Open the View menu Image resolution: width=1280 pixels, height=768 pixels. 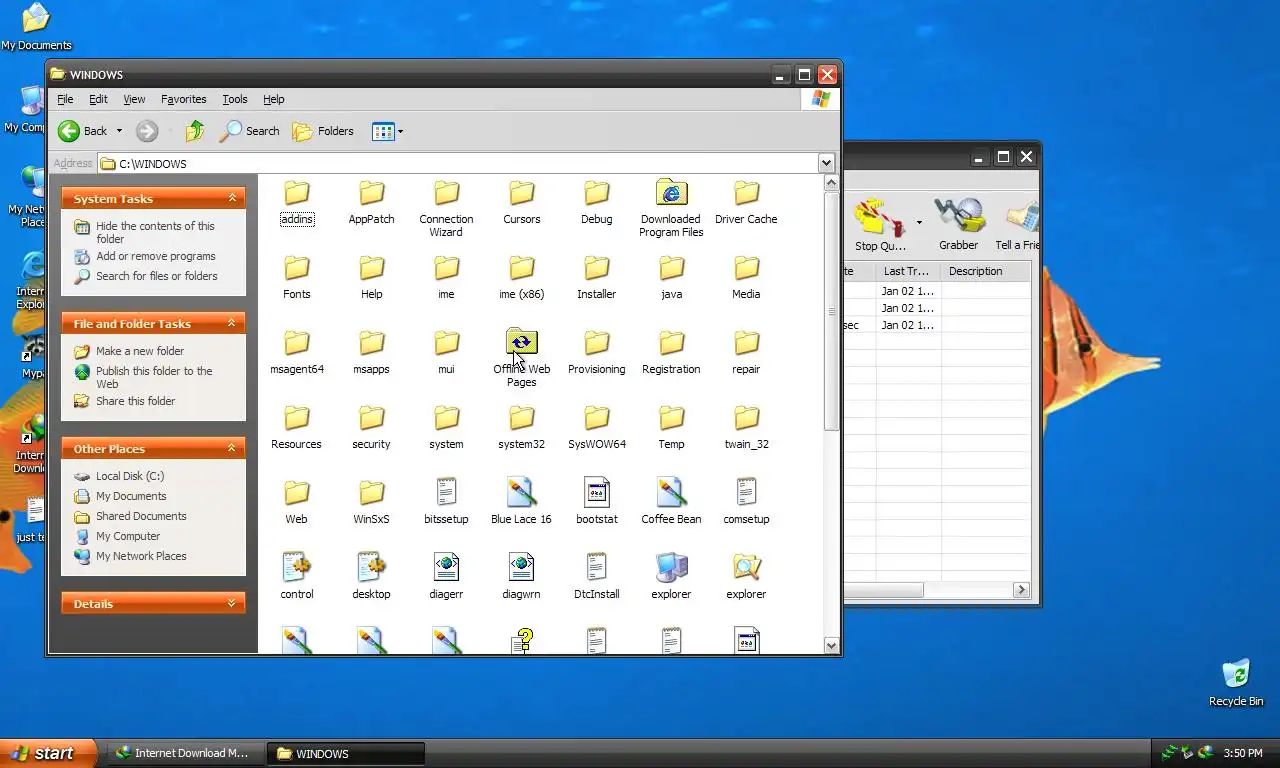[x=134, y=99]
